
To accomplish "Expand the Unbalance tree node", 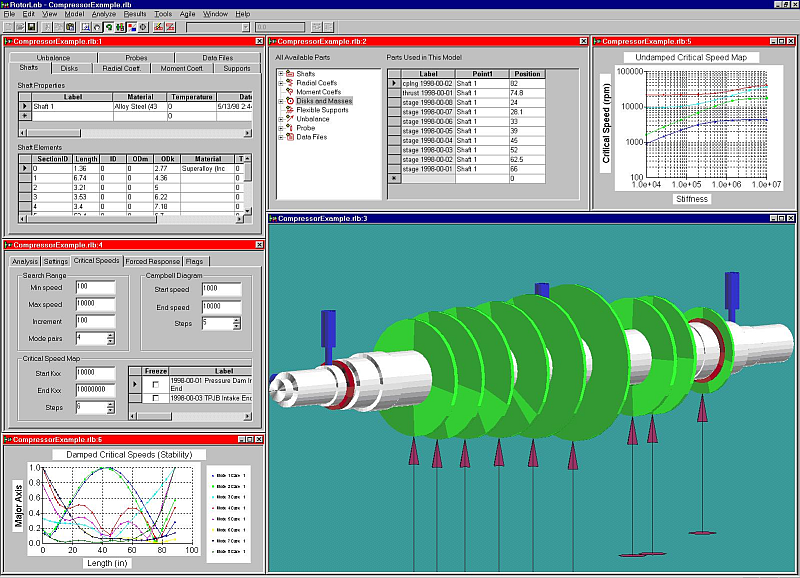I will click(281, 119).
